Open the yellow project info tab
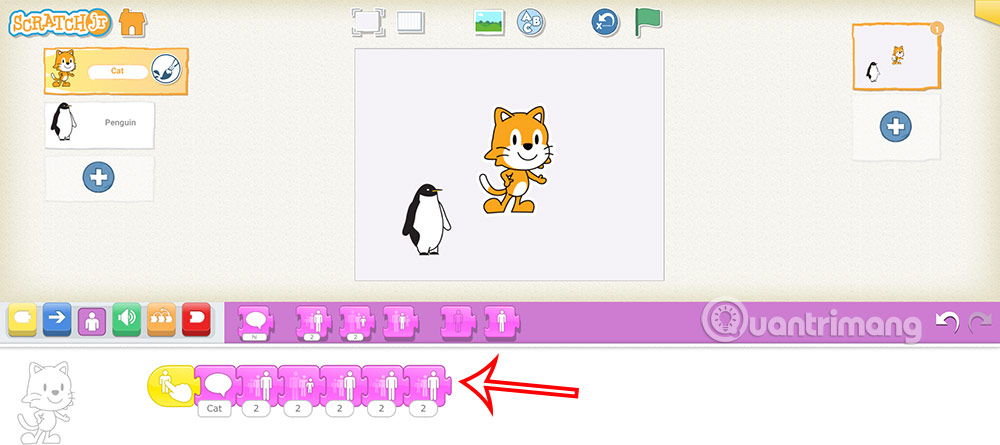This screenshot has height=445, width=1000. (987, 11)
